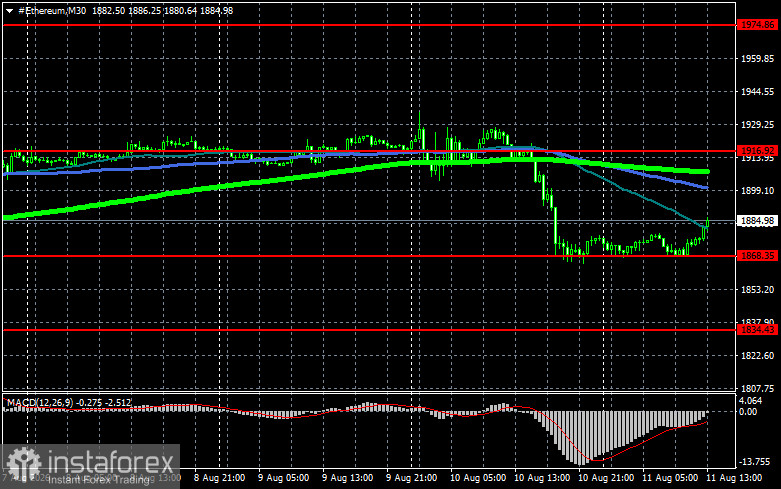Select the 1974.86 red price level label
This screenshot has height=489, width=781.
(757, 24)
